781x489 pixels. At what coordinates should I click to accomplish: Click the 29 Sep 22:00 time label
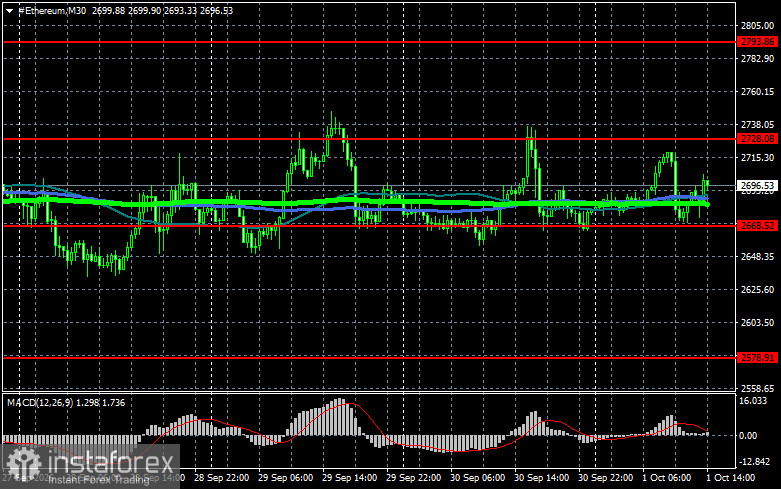point(413,478)
